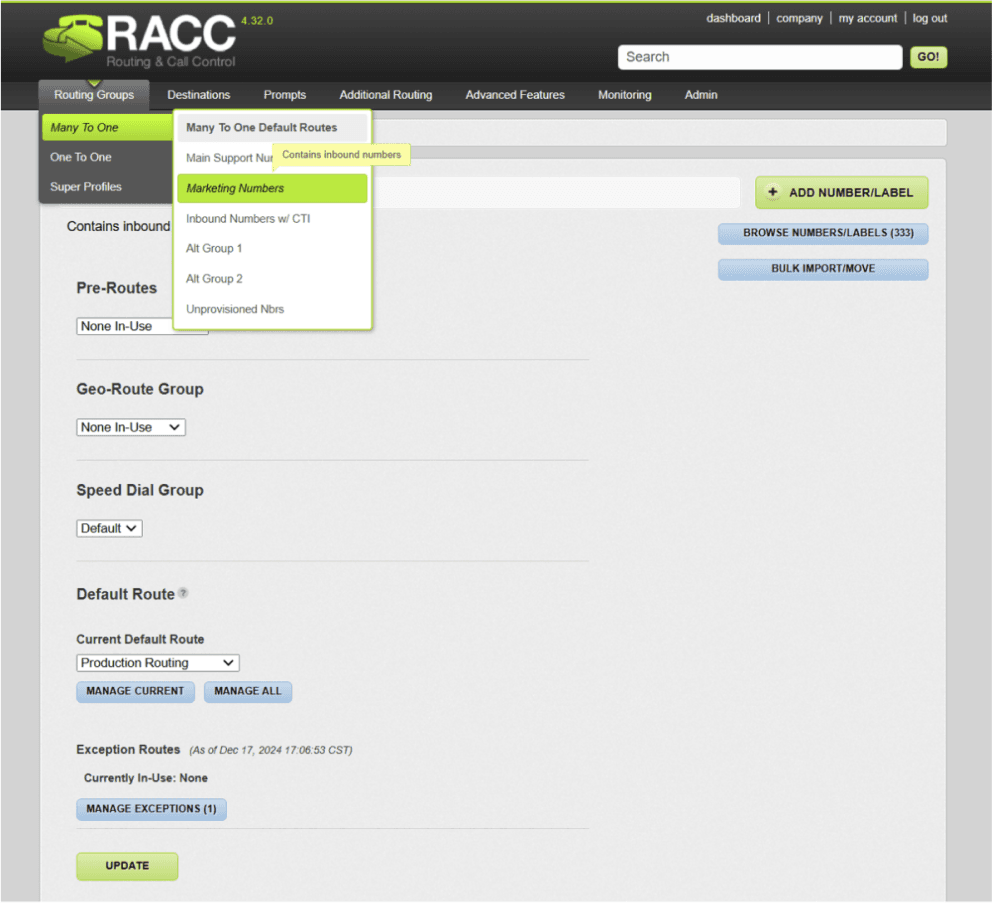Open the Pre-Routes None In-Use dropdown

pyautogui.click(x=142, y=327)
